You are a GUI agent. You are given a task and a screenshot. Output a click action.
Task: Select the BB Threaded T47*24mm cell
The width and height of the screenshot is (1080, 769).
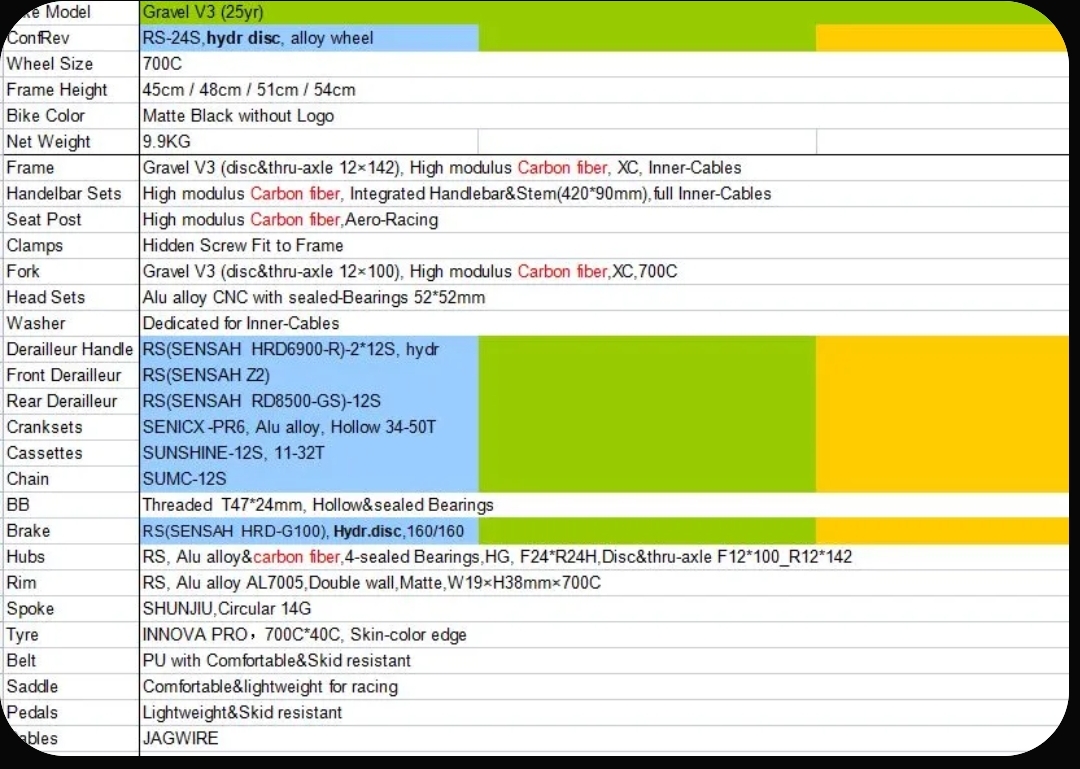point(318,506)
